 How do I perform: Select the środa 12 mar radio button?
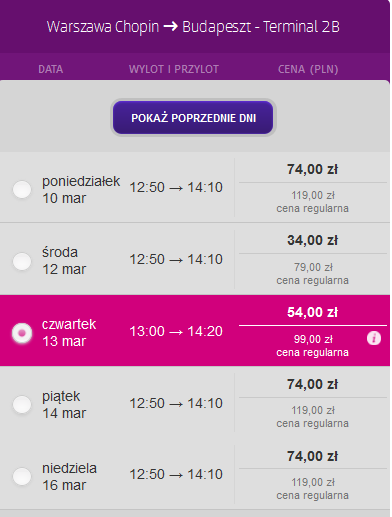[22, 261]
